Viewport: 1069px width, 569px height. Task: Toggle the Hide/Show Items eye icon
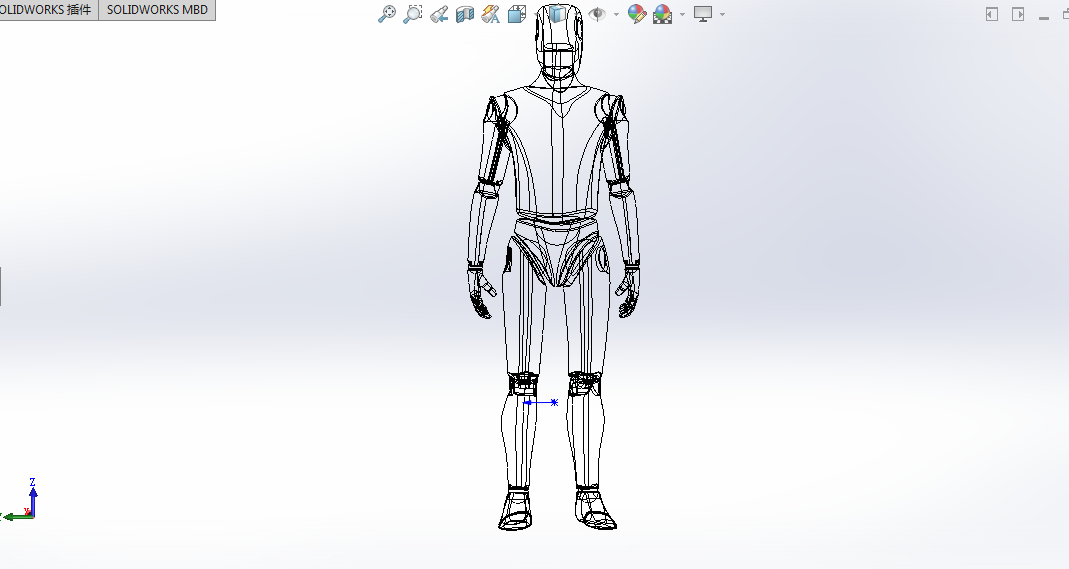click(597, 14)
